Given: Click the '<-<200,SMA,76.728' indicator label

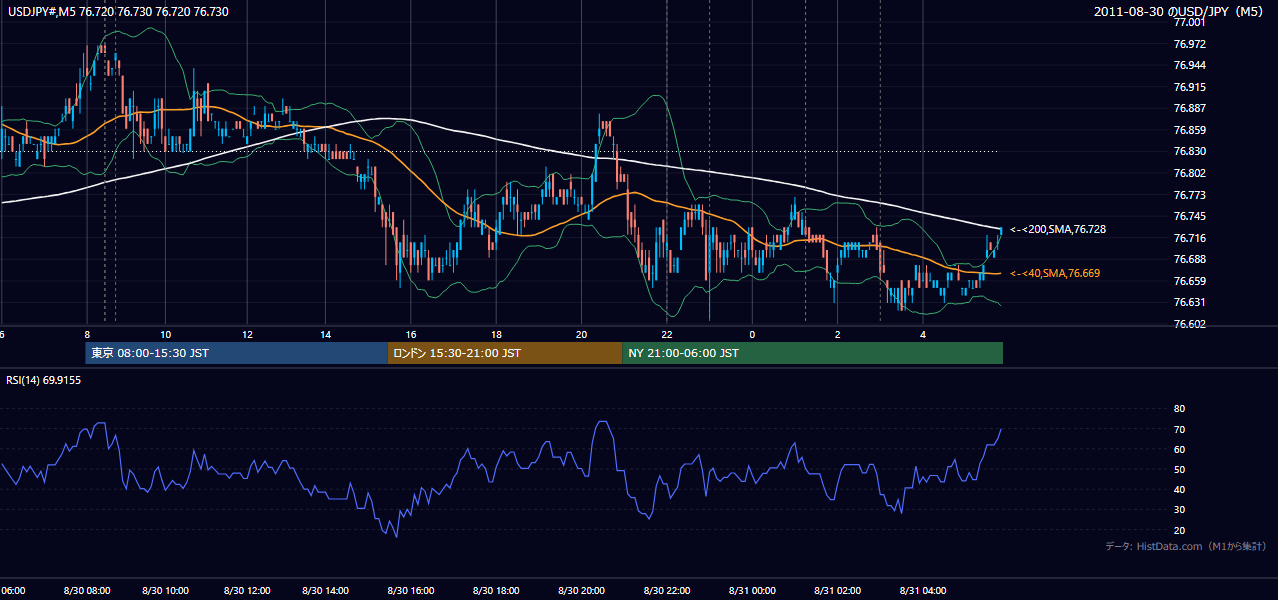Looking at the screenshot, I should [x=1057, y=230].
